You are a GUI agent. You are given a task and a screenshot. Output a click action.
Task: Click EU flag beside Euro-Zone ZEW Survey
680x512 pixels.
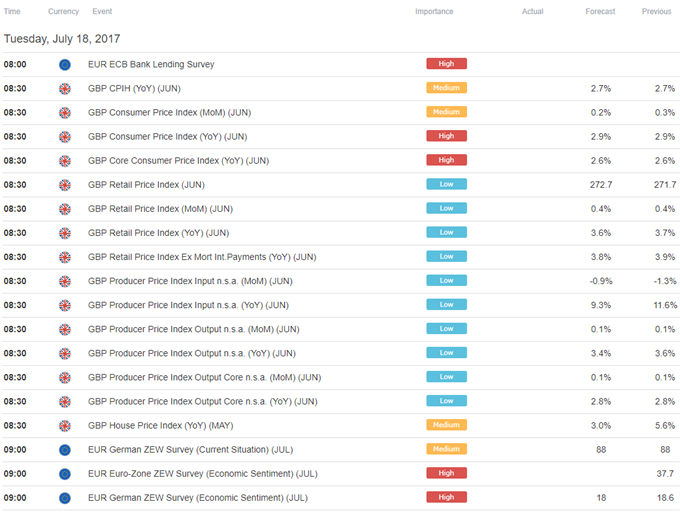tap(65, 474)
